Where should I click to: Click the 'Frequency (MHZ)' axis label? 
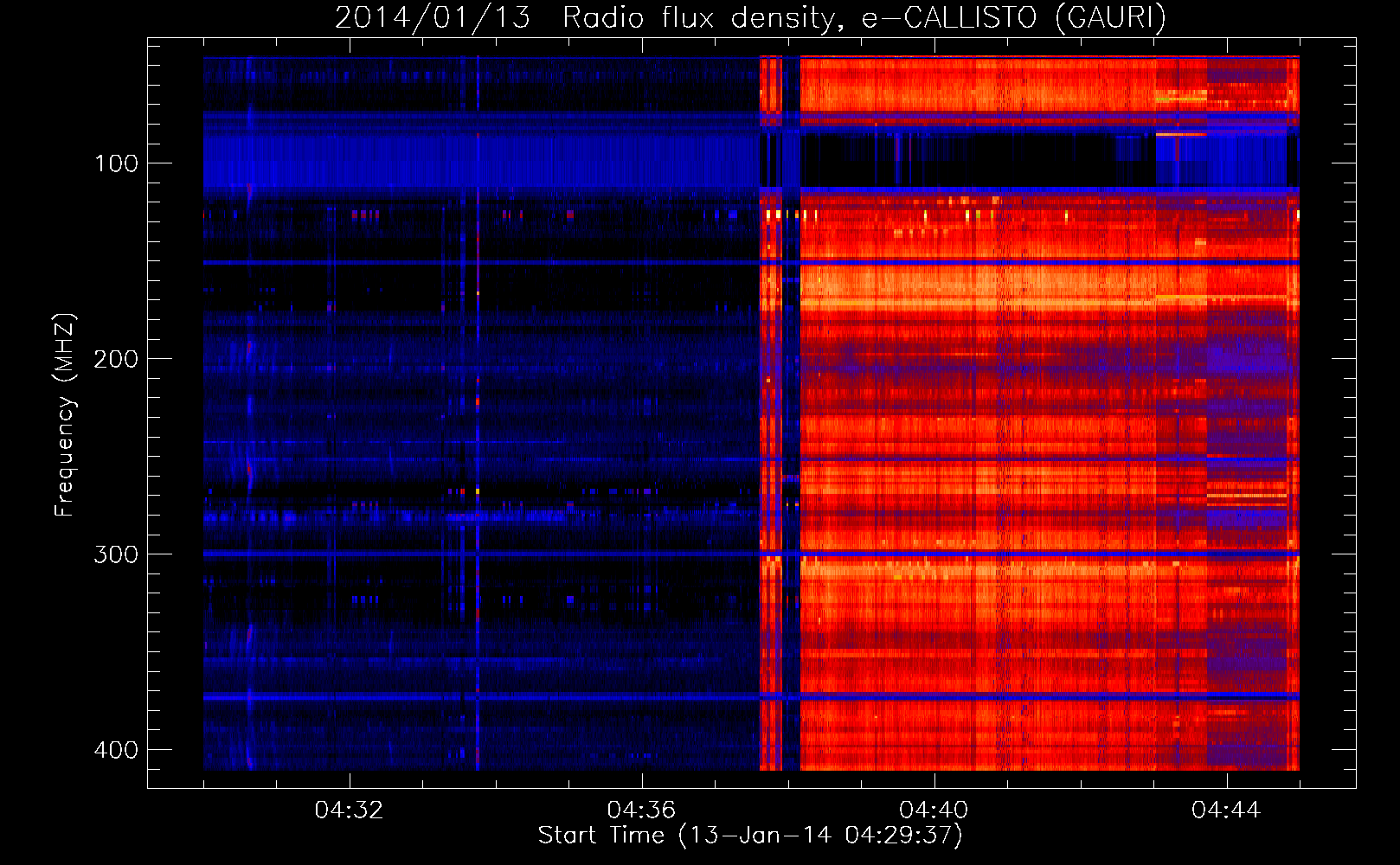click(65, 414)
